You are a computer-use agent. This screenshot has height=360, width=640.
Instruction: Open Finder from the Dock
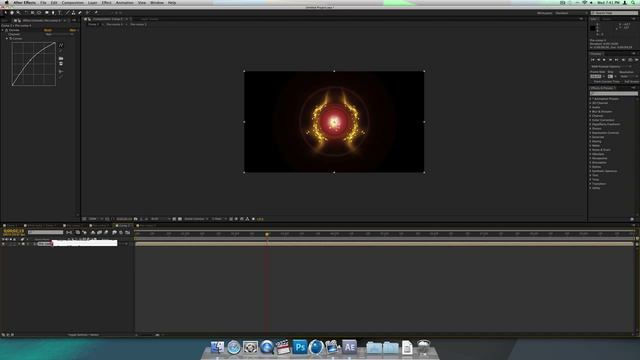point(217,347)
